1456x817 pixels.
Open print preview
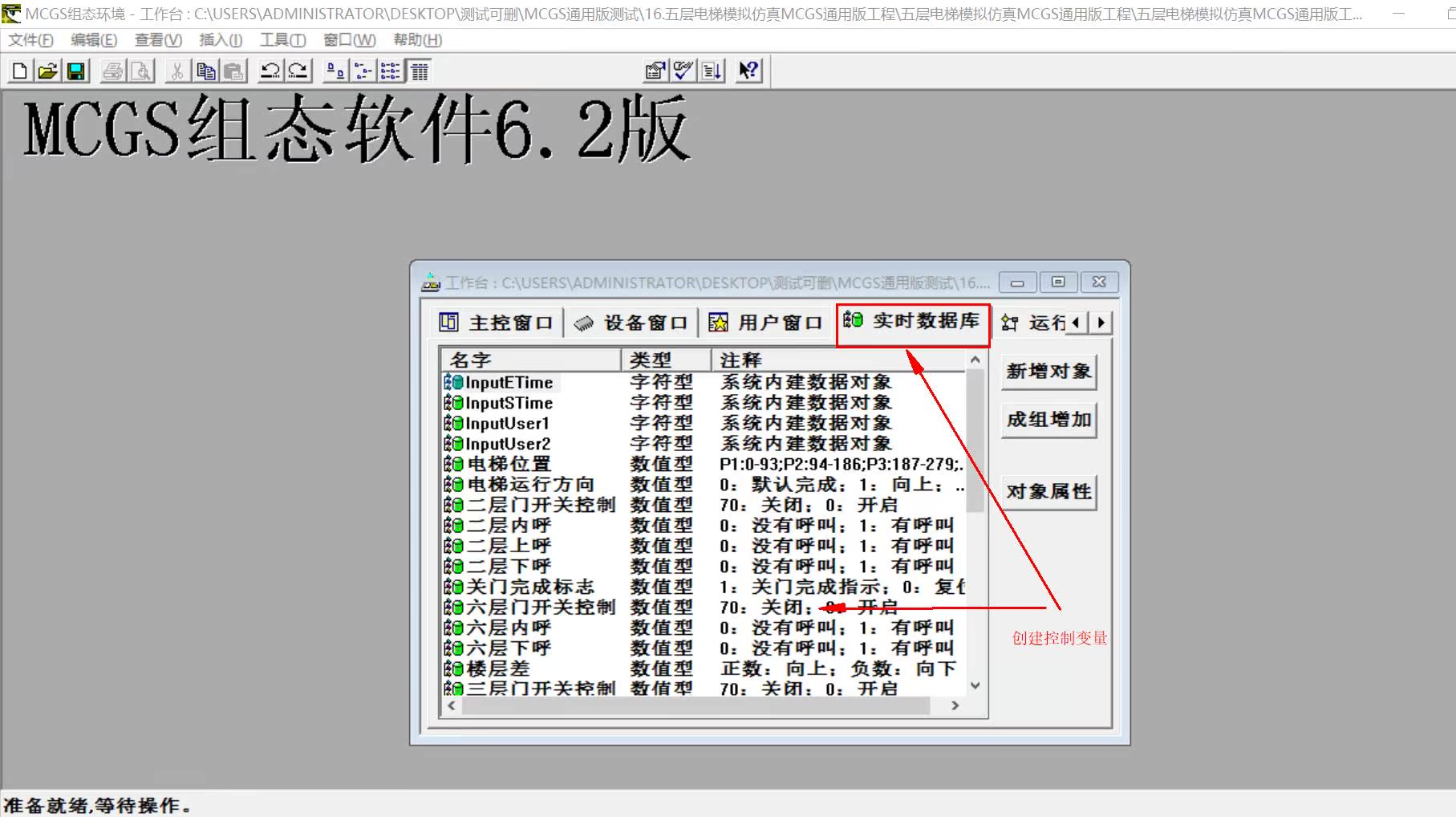(141, 71)
